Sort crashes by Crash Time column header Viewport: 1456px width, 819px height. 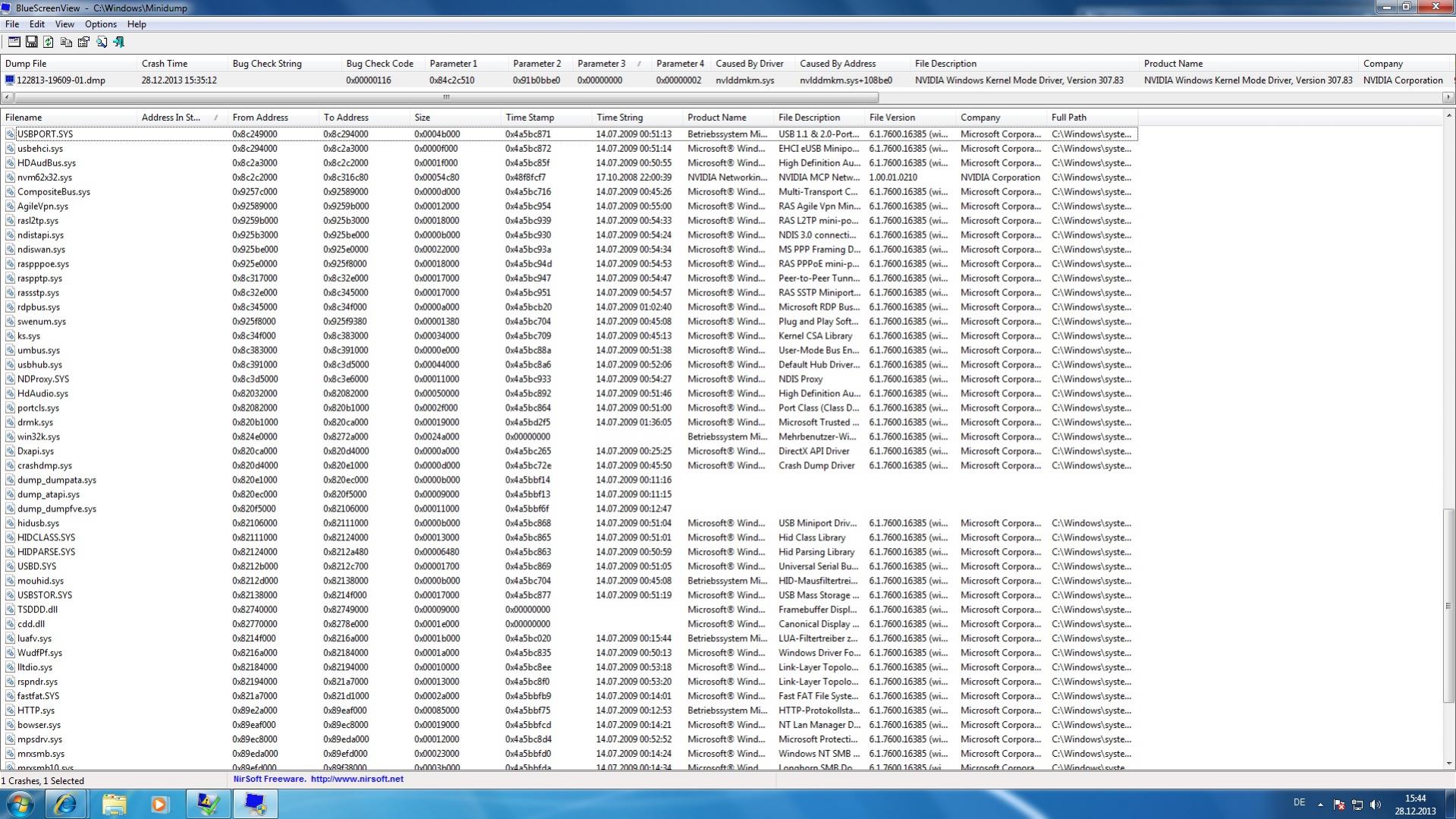(x=182, y=64)
